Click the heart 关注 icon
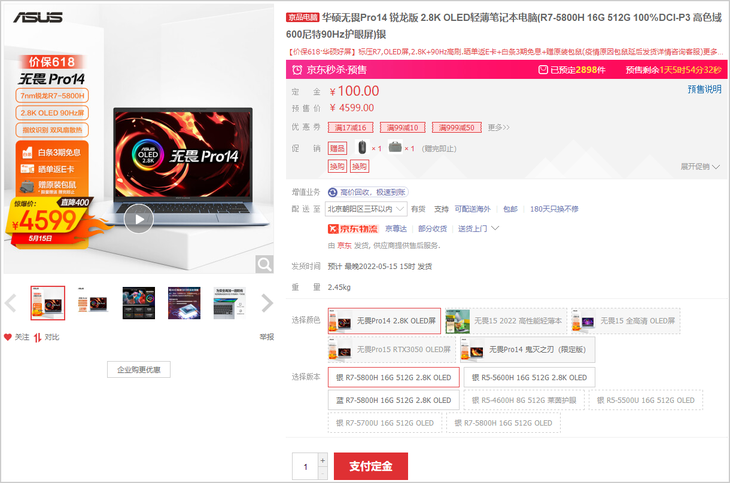Viewport: 730px width, 483px height. pos(9,337)
